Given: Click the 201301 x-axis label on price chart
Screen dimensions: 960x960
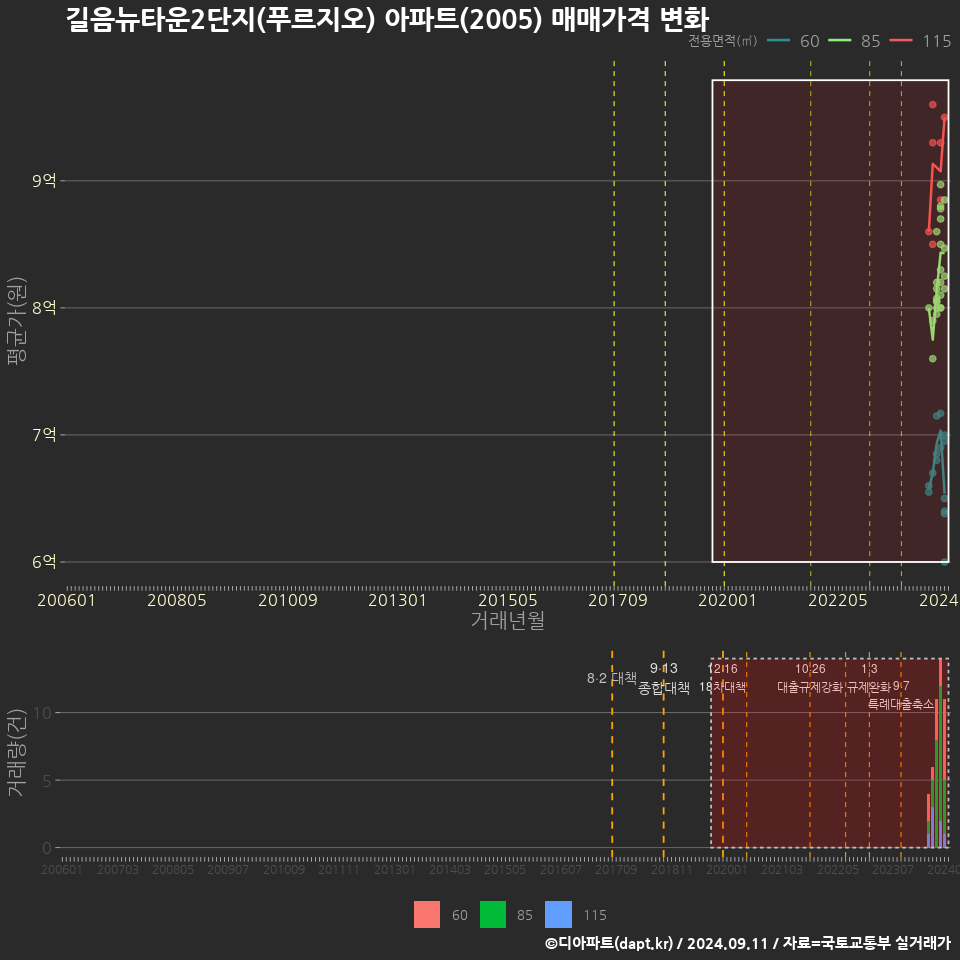Looking at the screenshot, I should [397, 600].
